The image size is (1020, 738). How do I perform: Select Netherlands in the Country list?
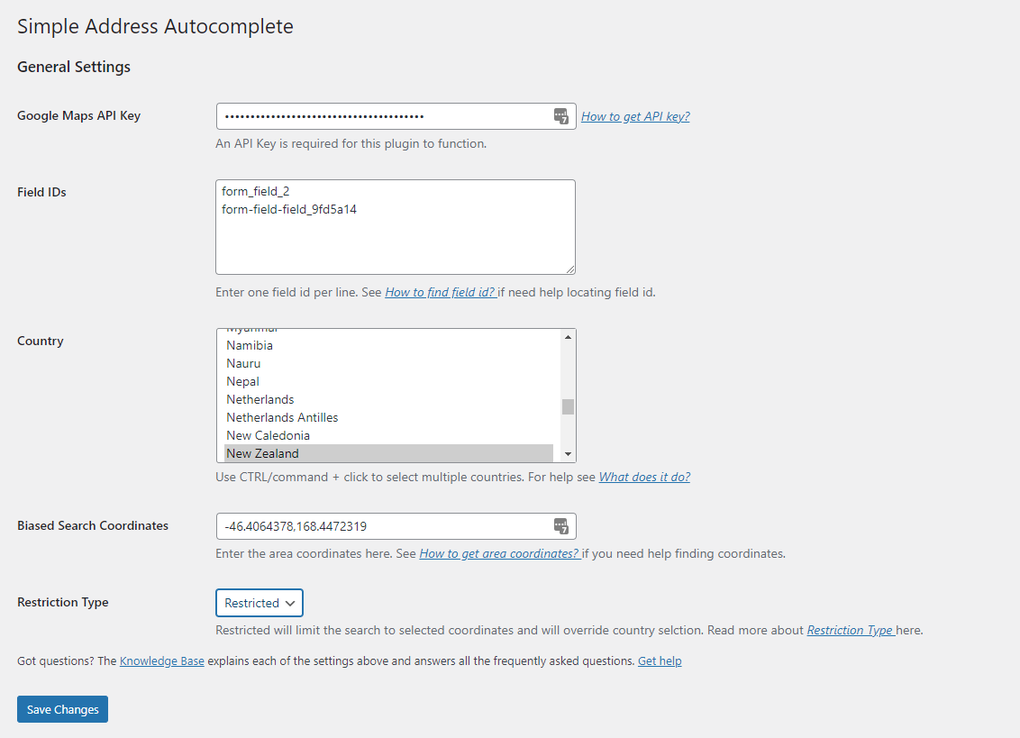[x=260, y=399]
